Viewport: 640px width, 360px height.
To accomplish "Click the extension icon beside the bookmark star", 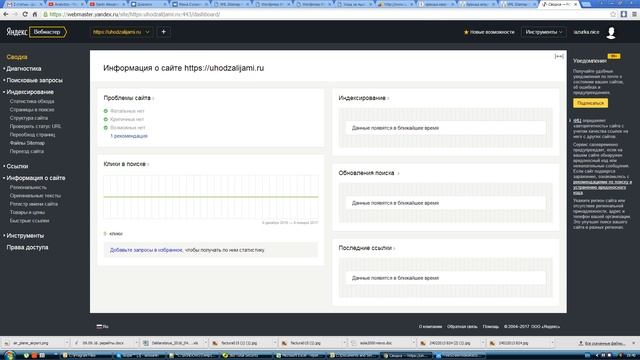I will click(x=624, y=14).
